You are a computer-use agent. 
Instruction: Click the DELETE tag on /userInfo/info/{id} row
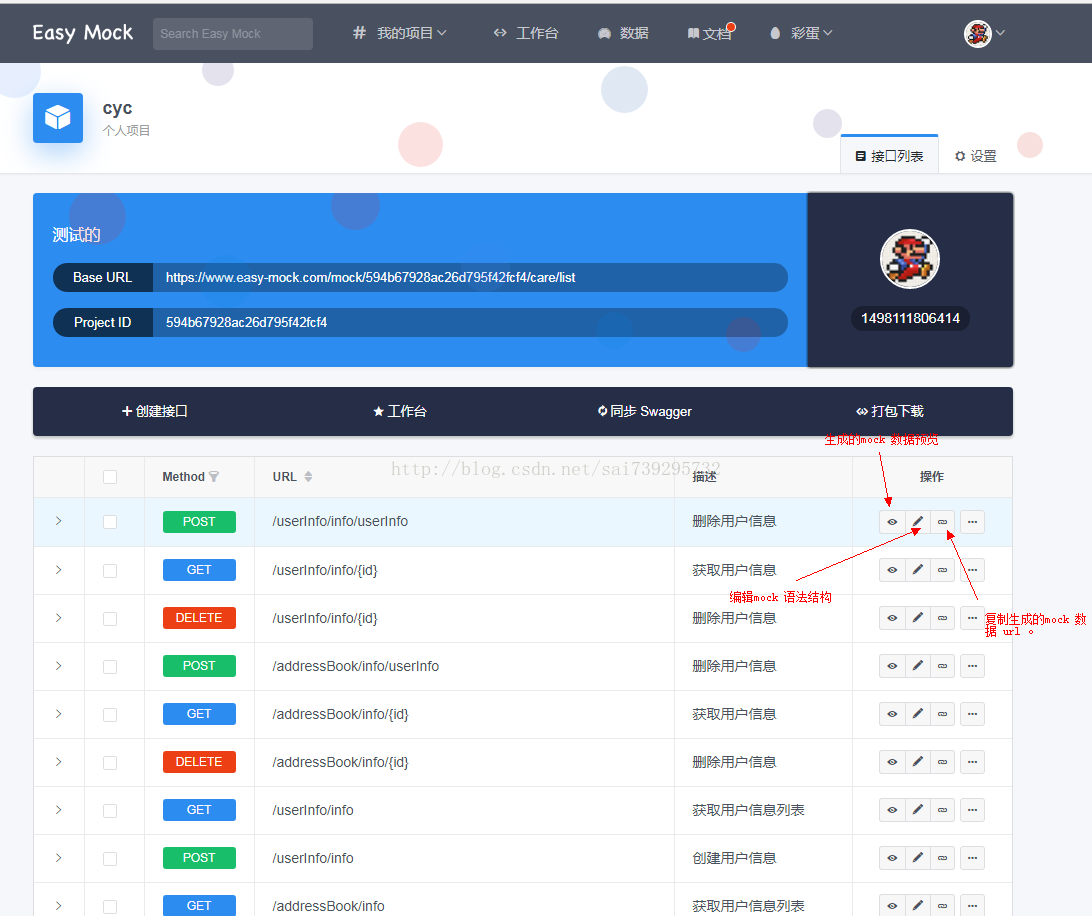click(199, 618)
